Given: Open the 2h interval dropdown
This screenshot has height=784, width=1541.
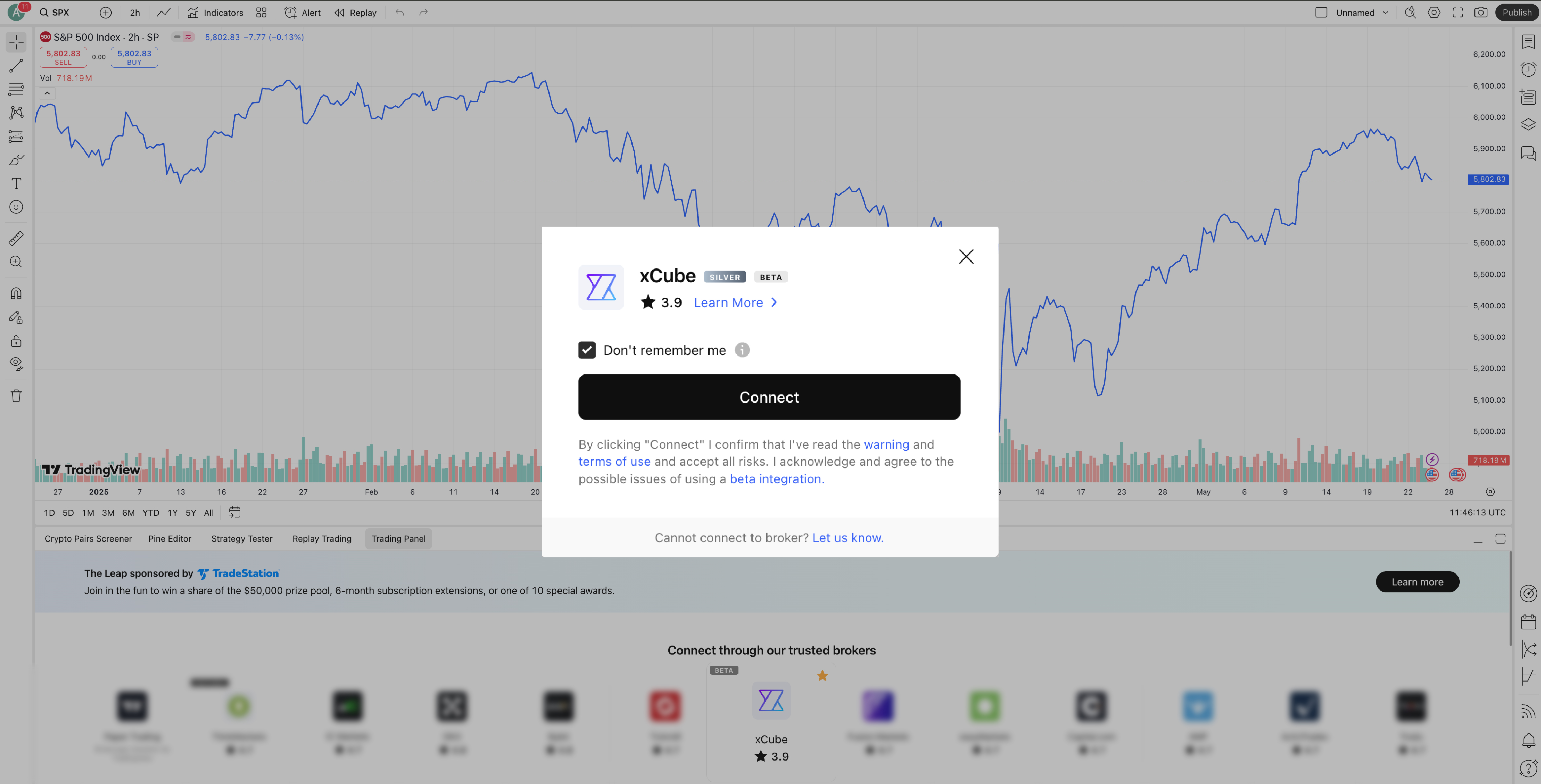Looking at the screenshot, I should [x=135, y=13].
